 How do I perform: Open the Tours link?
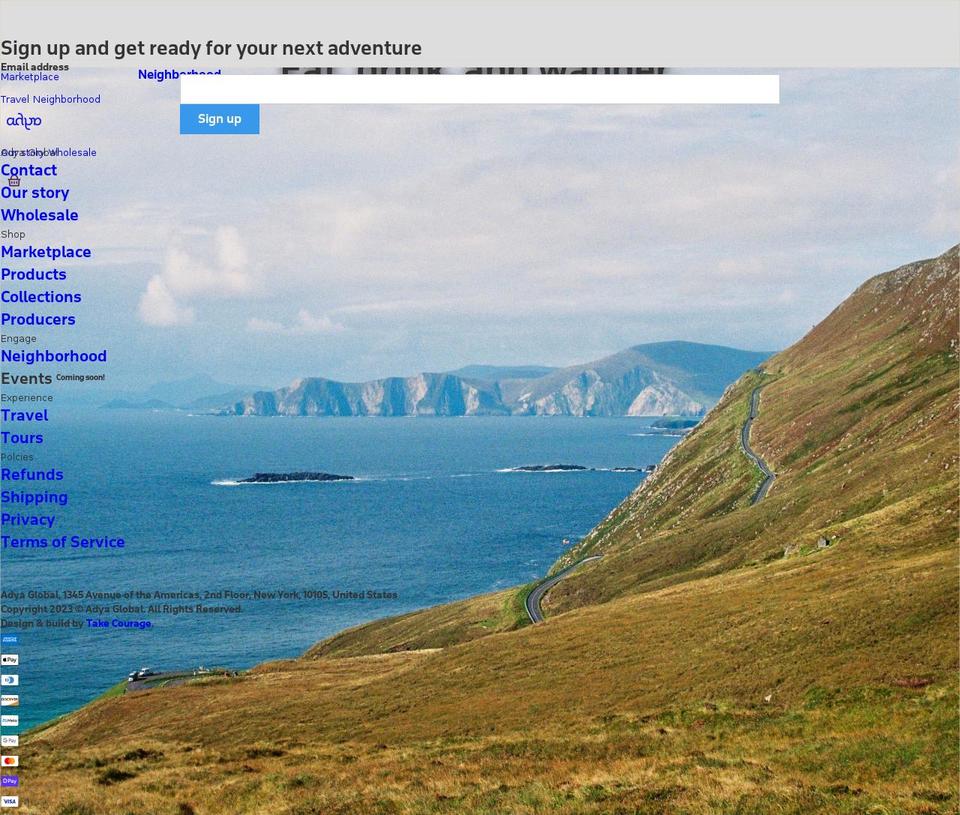(x=22, y=438)
